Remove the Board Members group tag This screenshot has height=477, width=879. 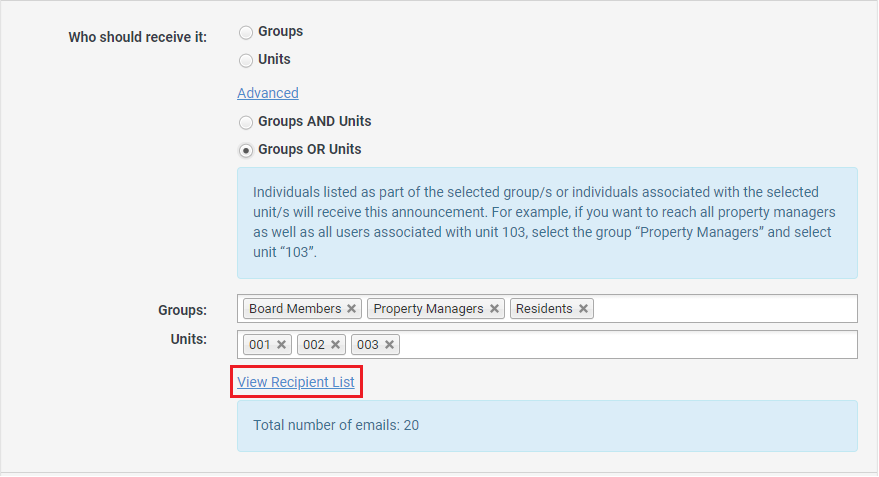351,309
